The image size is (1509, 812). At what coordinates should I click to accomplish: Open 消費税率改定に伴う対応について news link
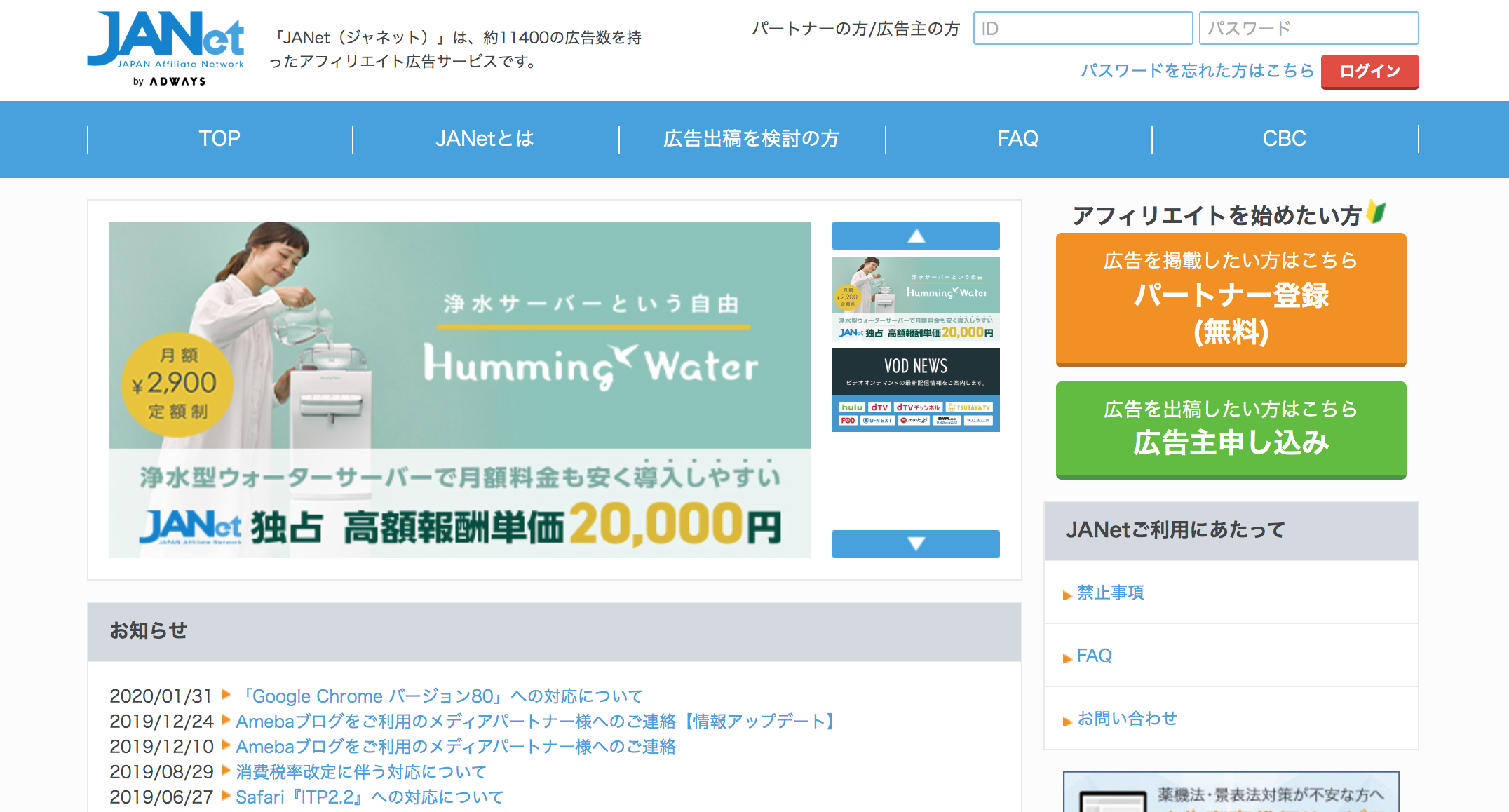[361, 772]
